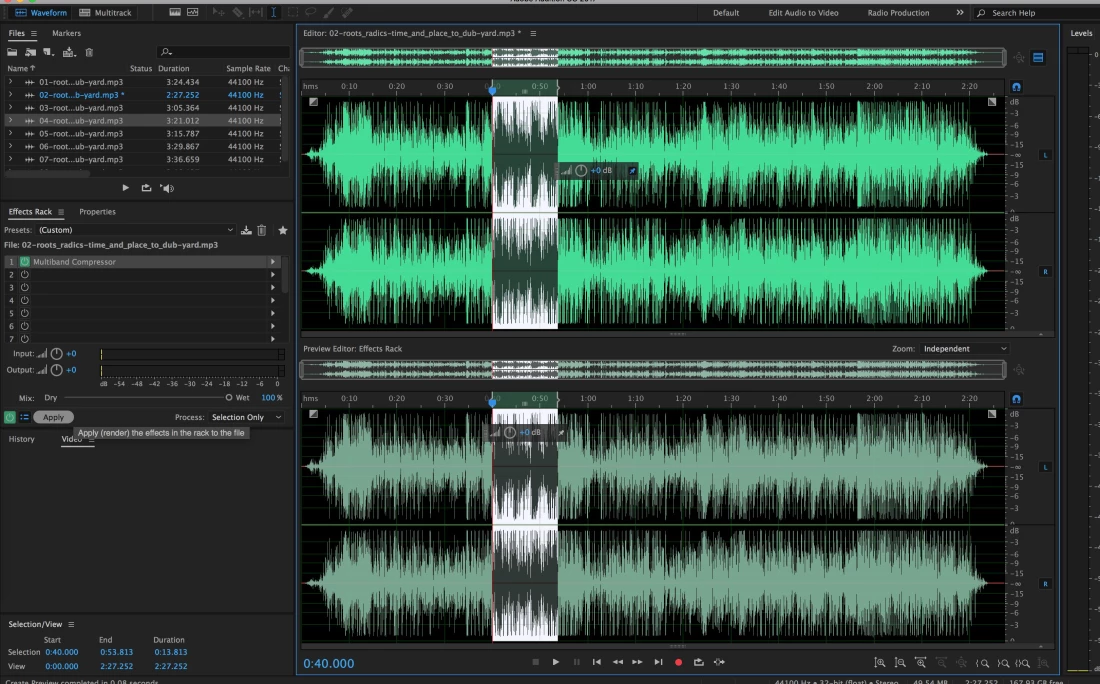Screen dimensions: 1100x684
Task: Click the Open File folder icon
Action: 14,52
